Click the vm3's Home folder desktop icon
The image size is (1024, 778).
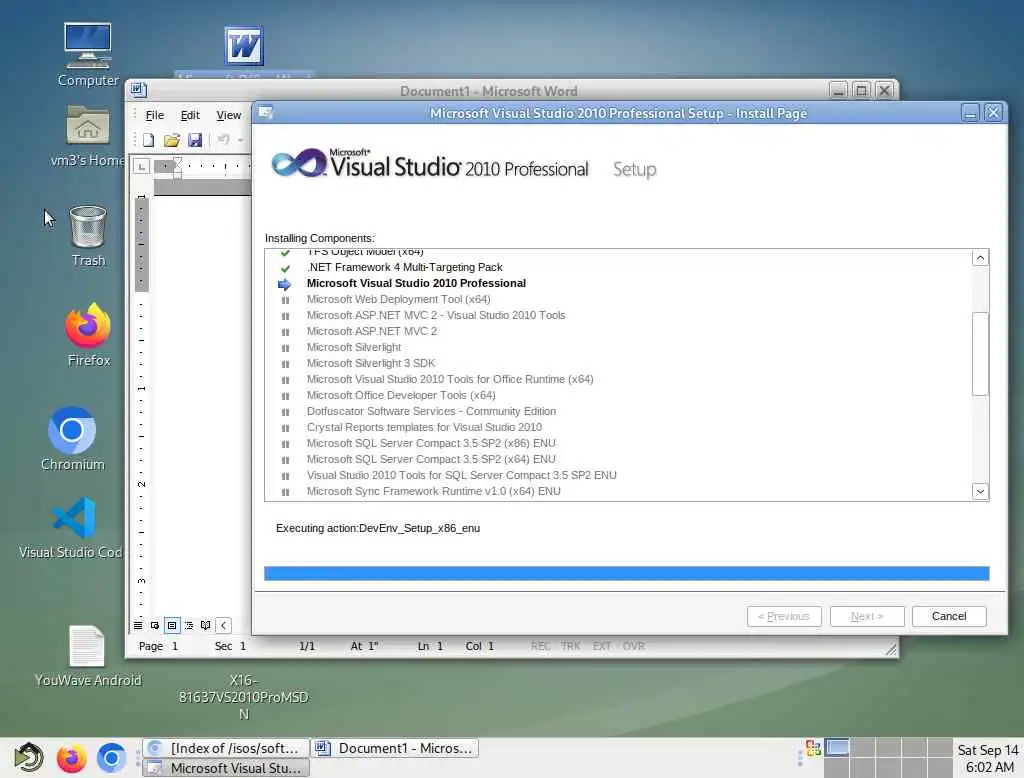coord(88,136)
